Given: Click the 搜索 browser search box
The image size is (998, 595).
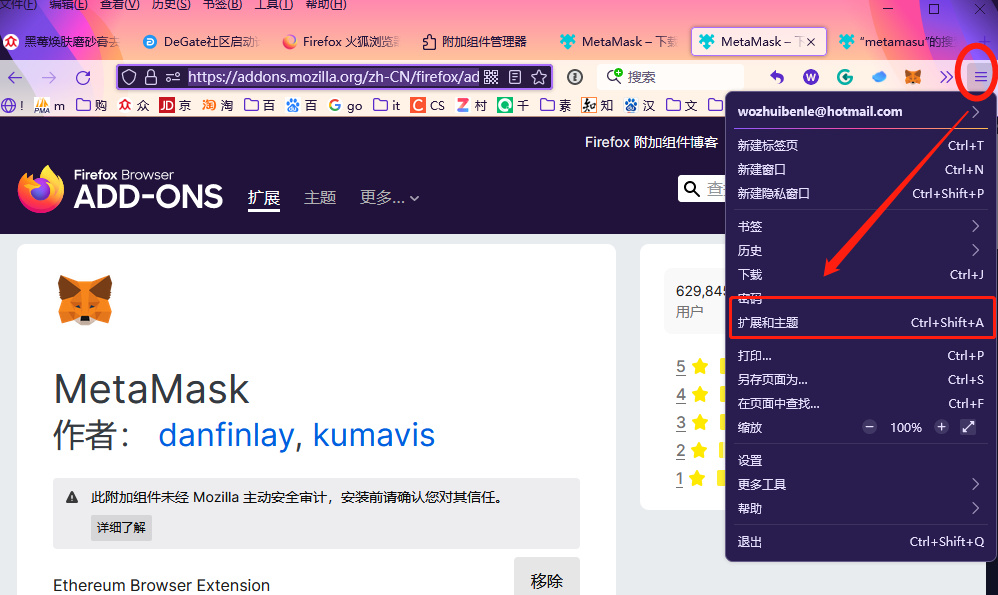Looking at the screenshot, I should pos(671,77).
